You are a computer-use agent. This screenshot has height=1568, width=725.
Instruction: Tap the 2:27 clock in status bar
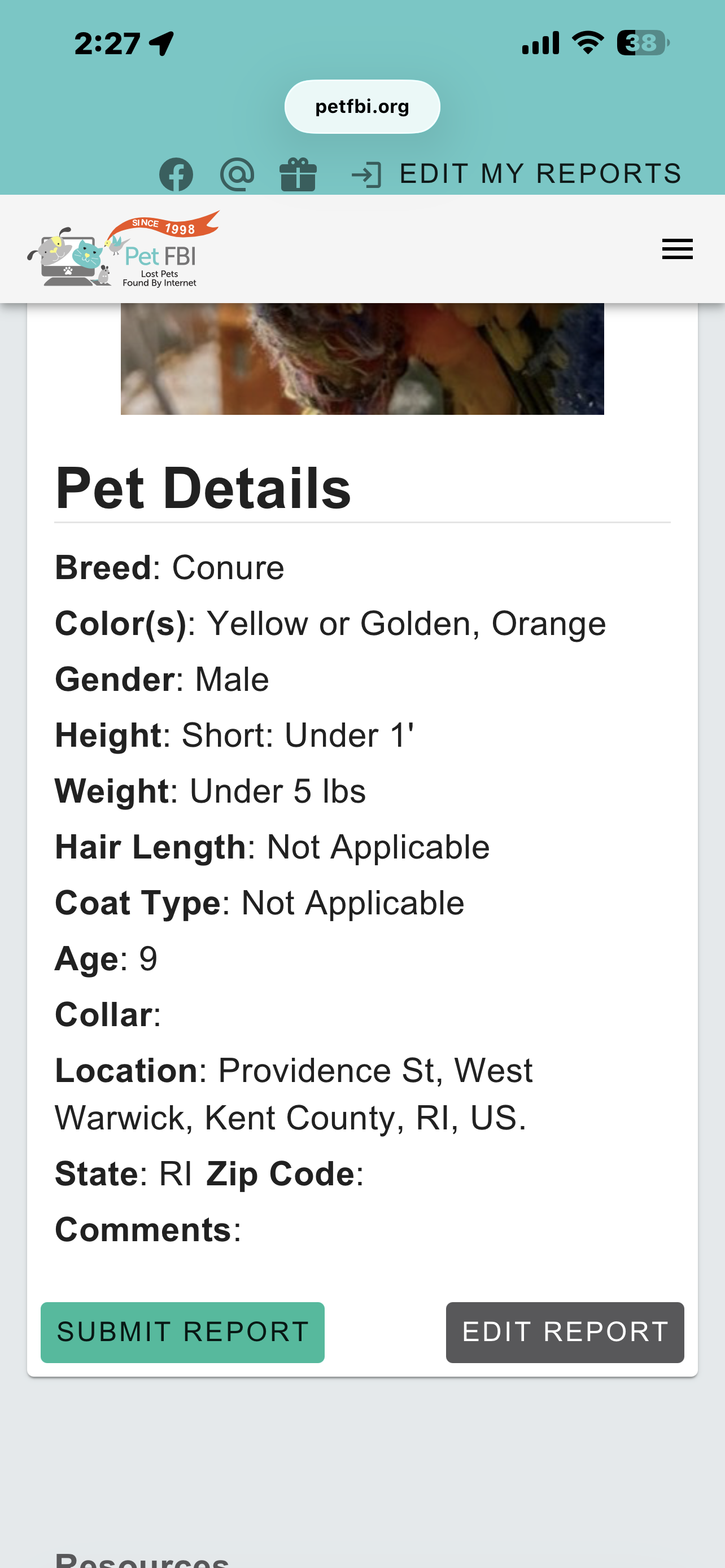click(107, 44)
